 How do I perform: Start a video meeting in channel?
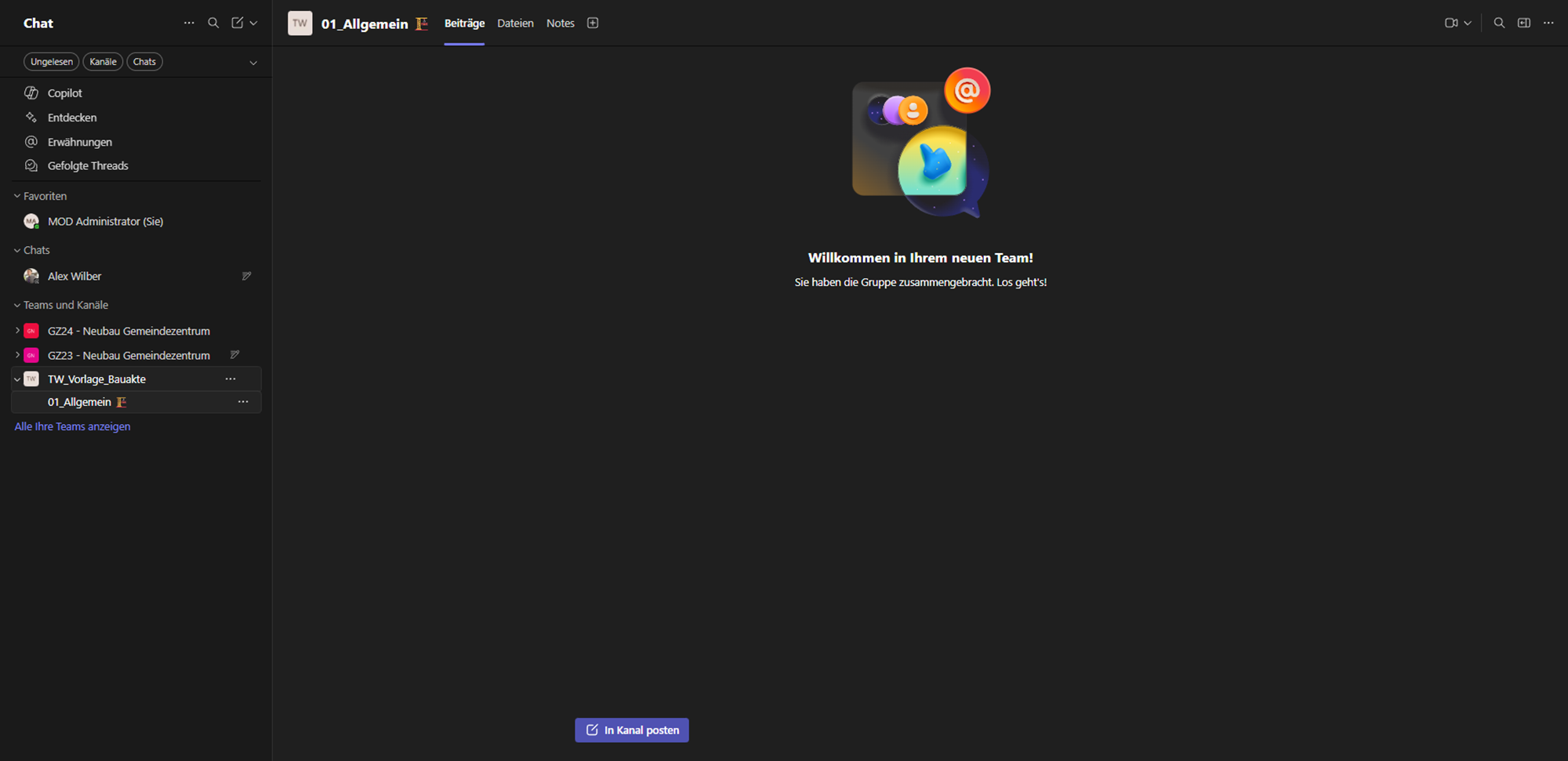click(x=1451, y=24)
